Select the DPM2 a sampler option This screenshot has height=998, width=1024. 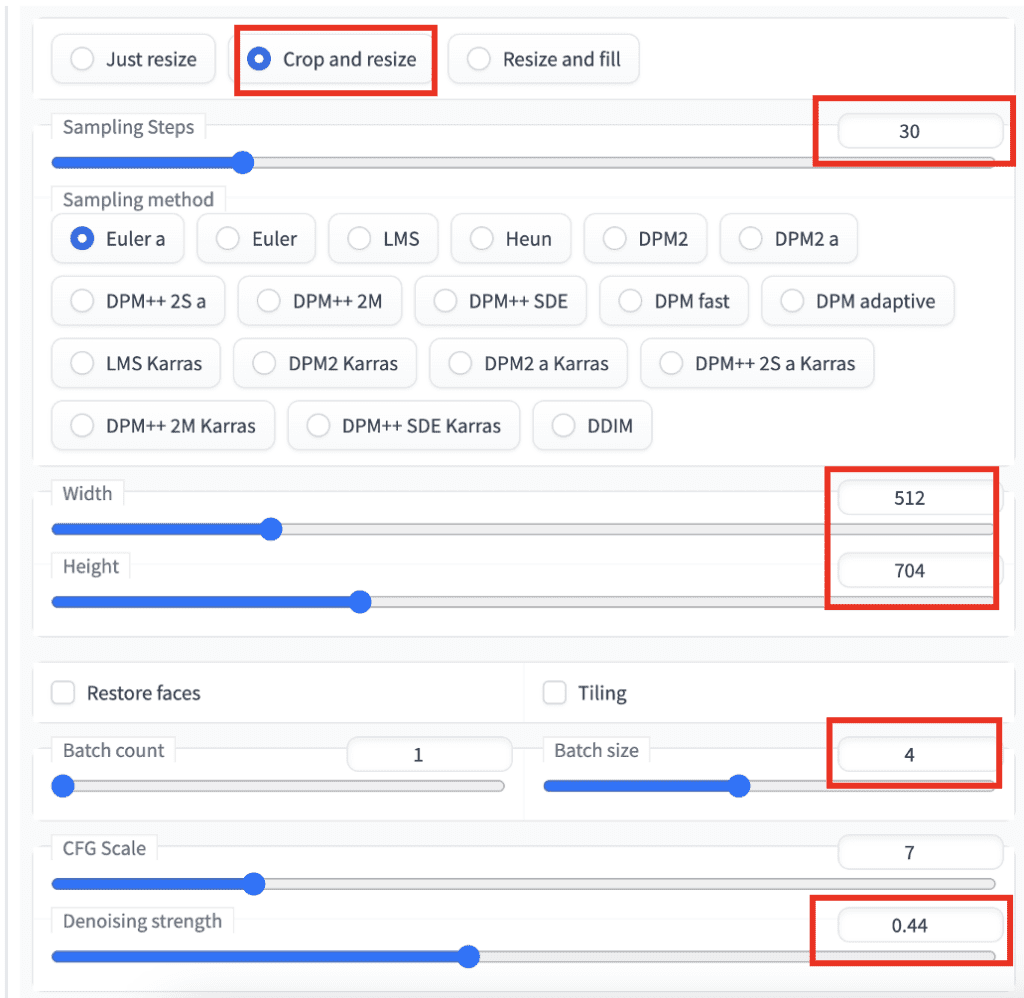788,238
